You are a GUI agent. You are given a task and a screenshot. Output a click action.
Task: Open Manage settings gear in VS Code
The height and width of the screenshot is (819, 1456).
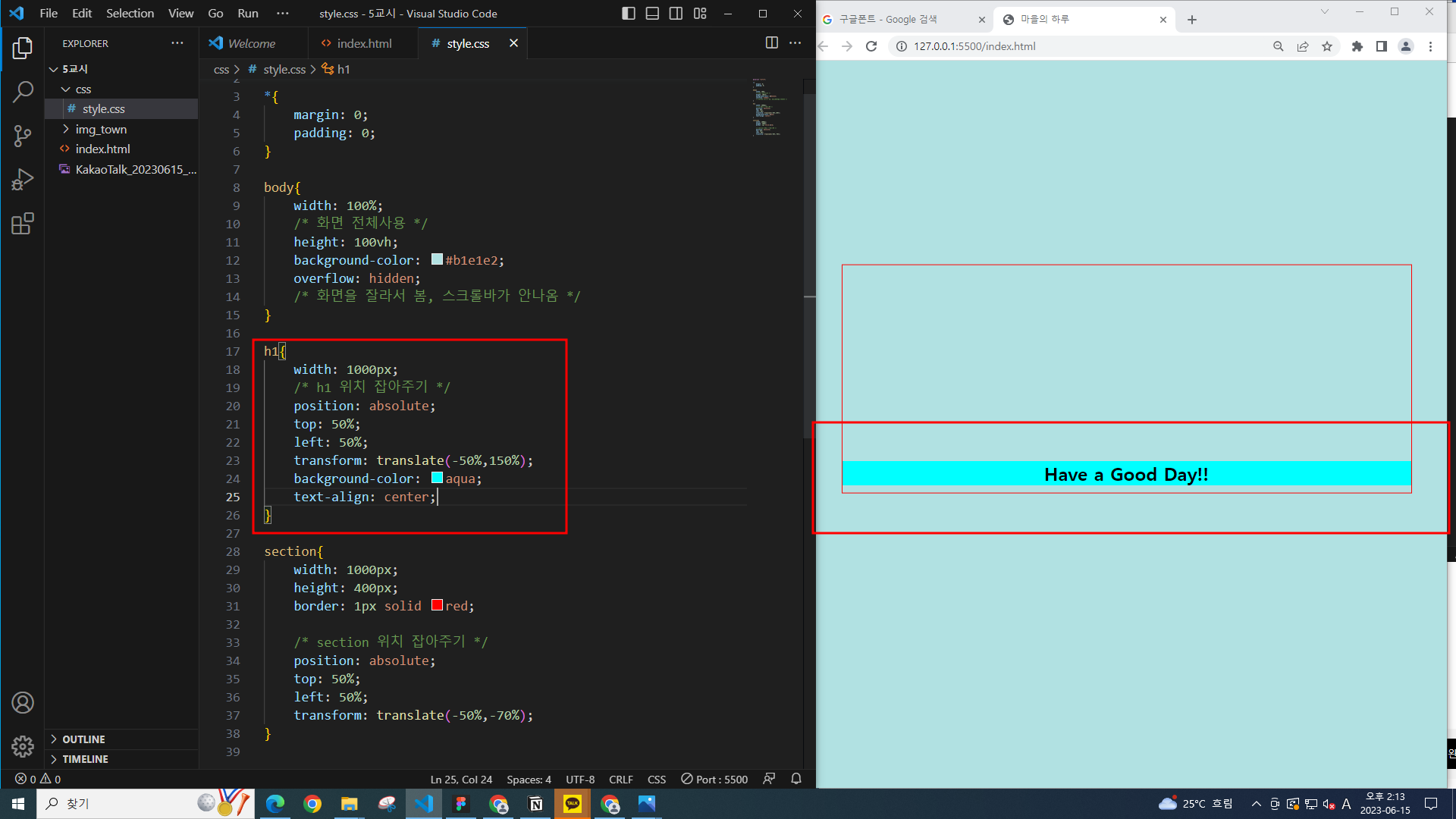coord(23,746)
